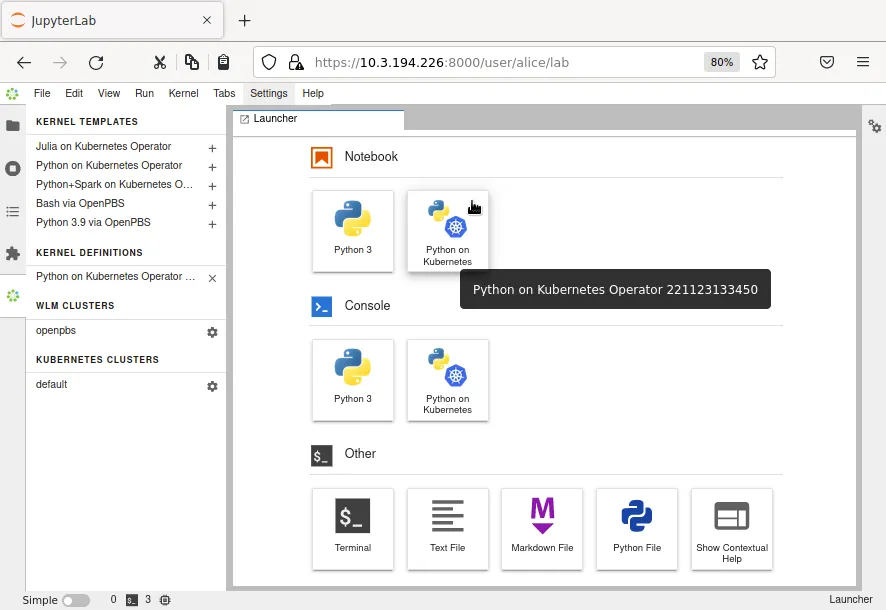Open the Run menu
Viewport: 886px width, 610px height.
click(144, 93)
